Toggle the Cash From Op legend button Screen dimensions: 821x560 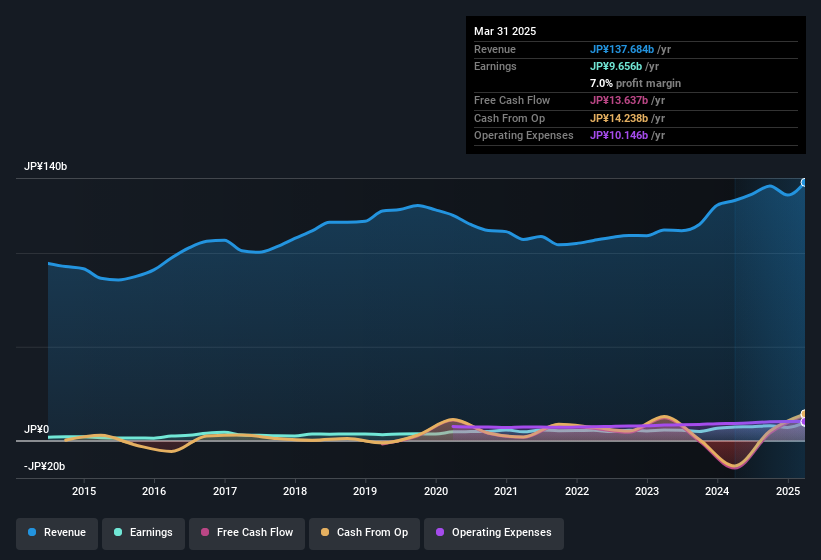(364, 533)
